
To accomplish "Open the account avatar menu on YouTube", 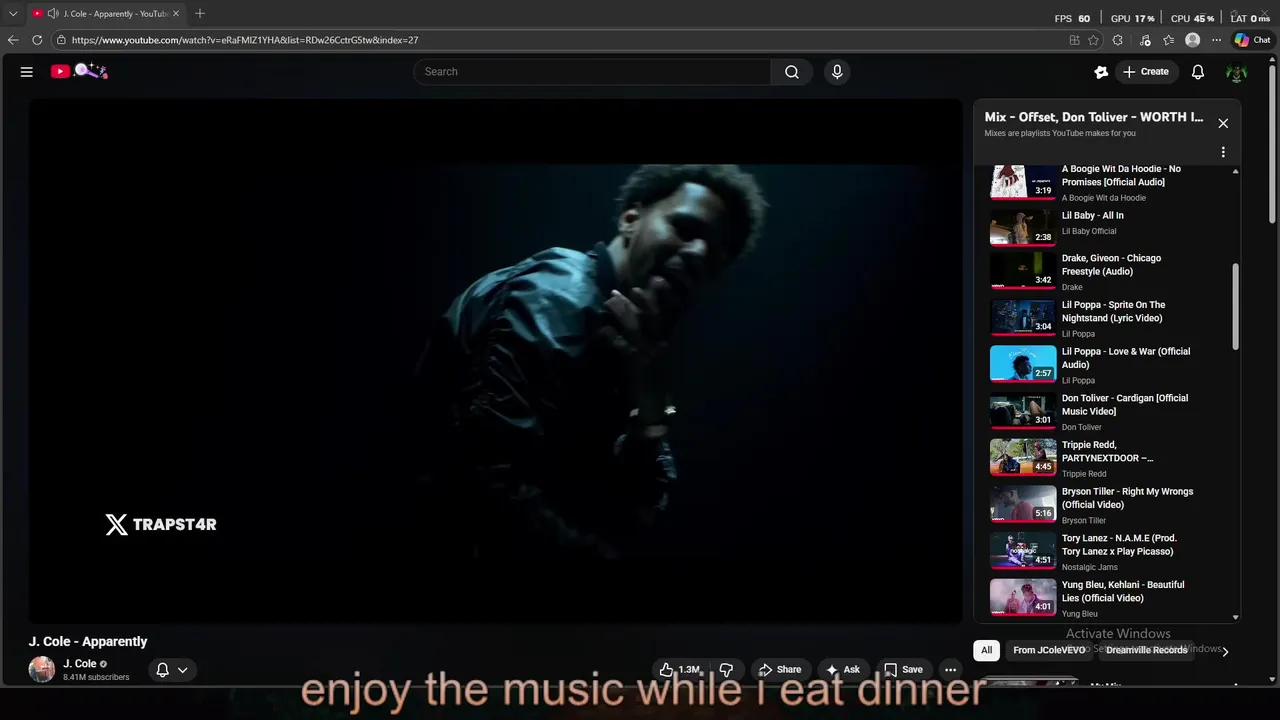I will pyautogui.click(x=1237, y=72).
